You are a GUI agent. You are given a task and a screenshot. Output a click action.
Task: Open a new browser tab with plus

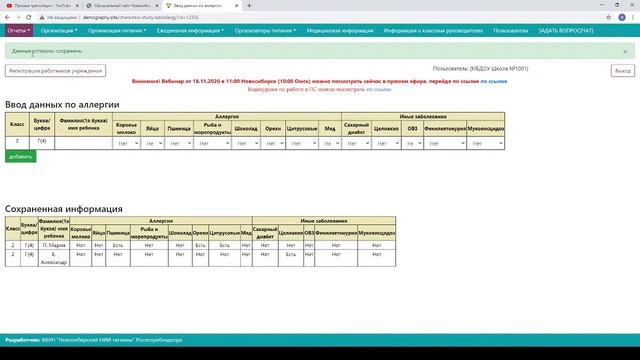tap(249, 6)
